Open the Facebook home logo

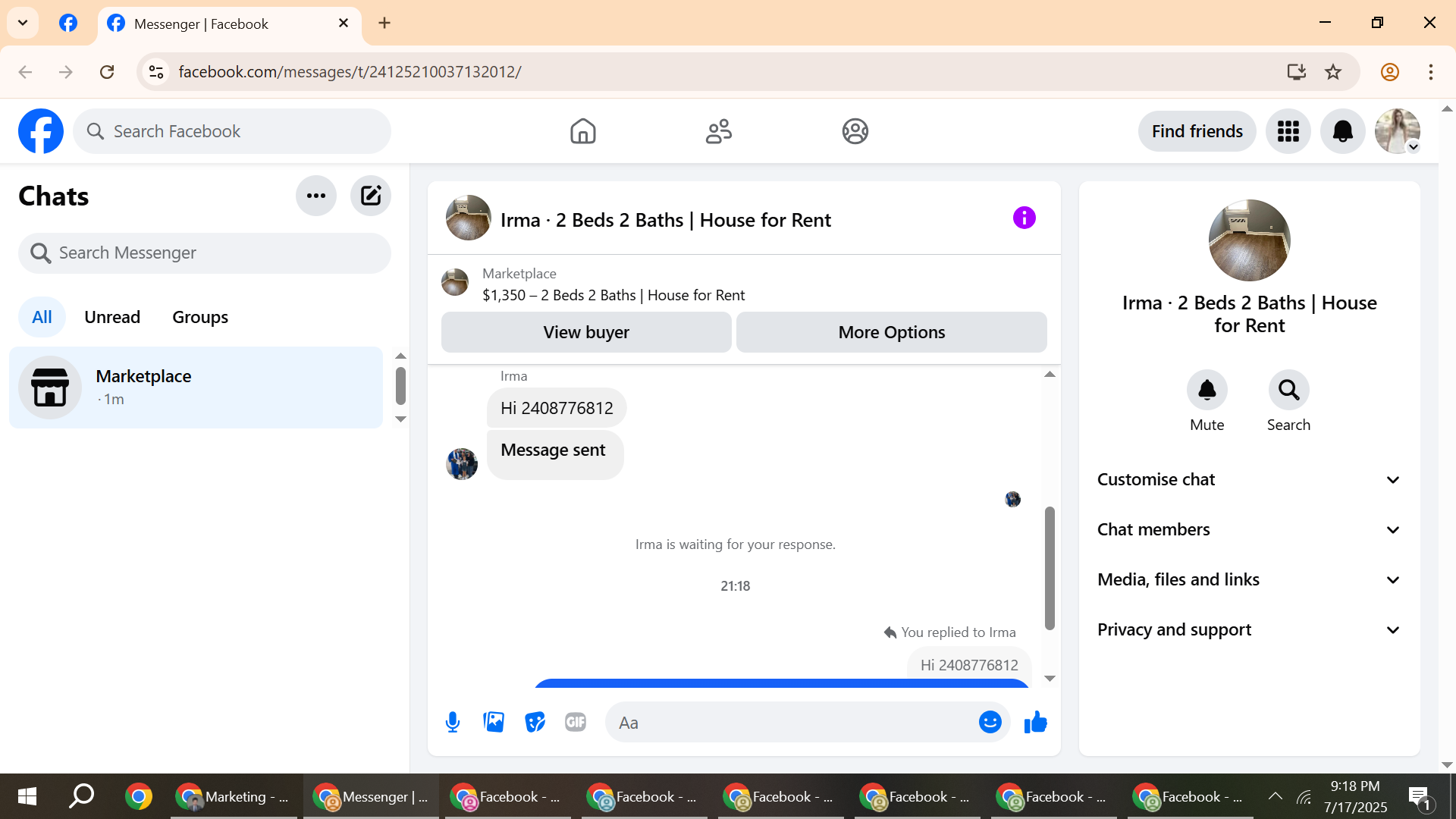41,131
